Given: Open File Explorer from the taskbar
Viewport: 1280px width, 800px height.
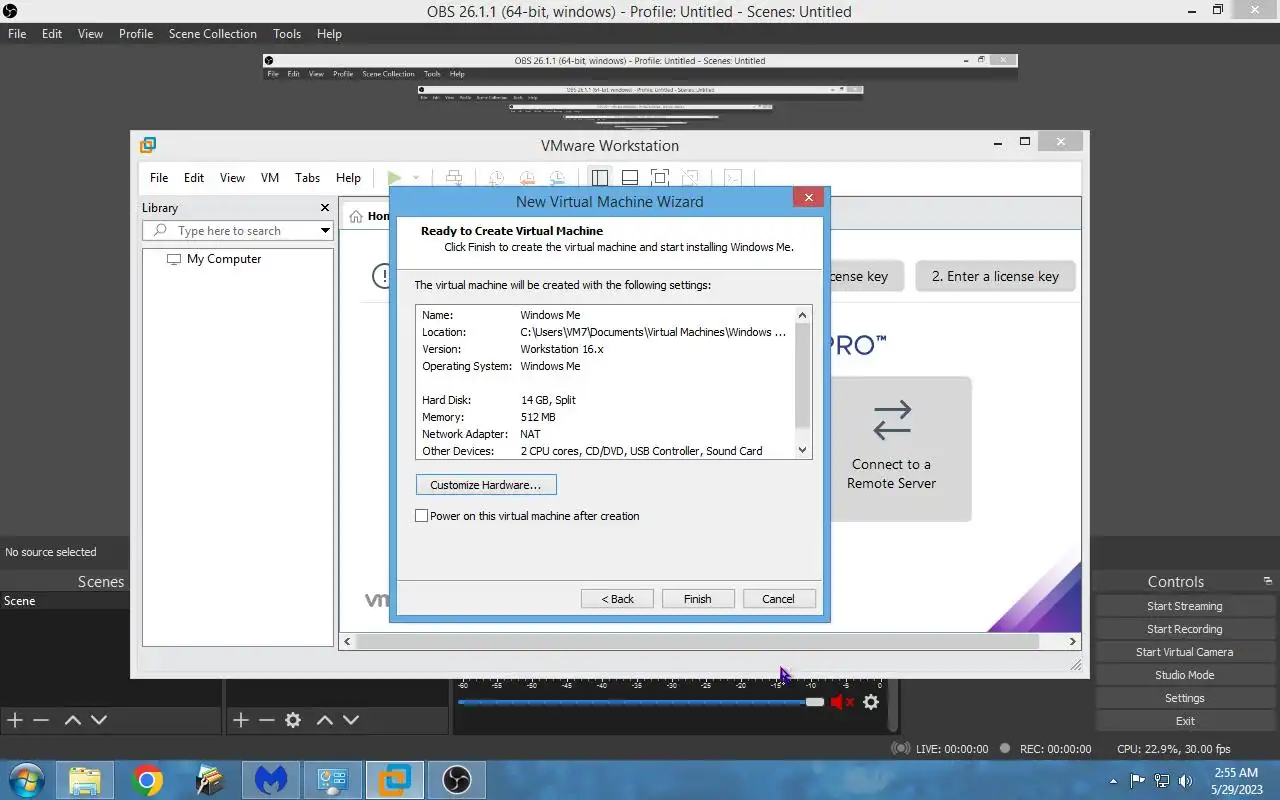Looking at the screenshot, I should [86, 780].
